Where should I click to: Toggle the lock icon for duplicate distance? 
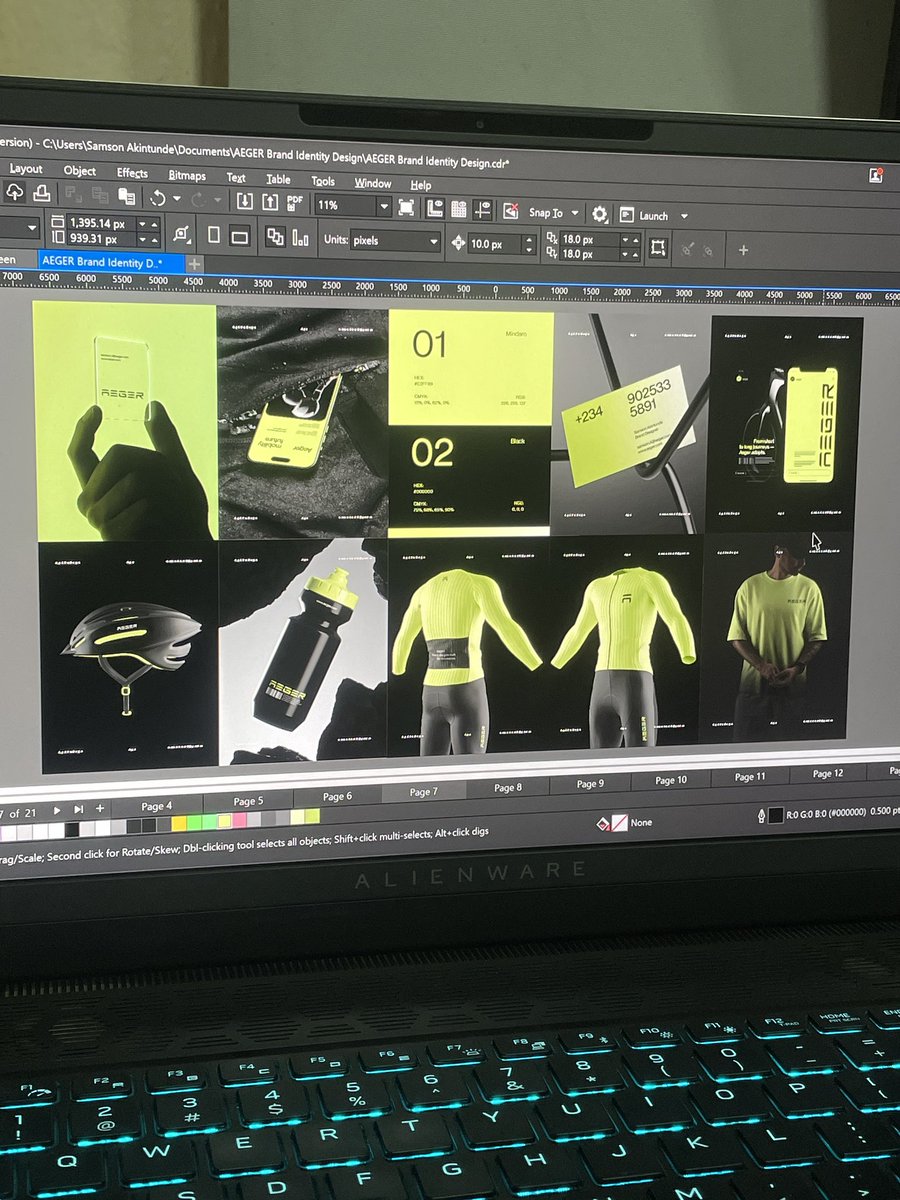click(686, 246)
